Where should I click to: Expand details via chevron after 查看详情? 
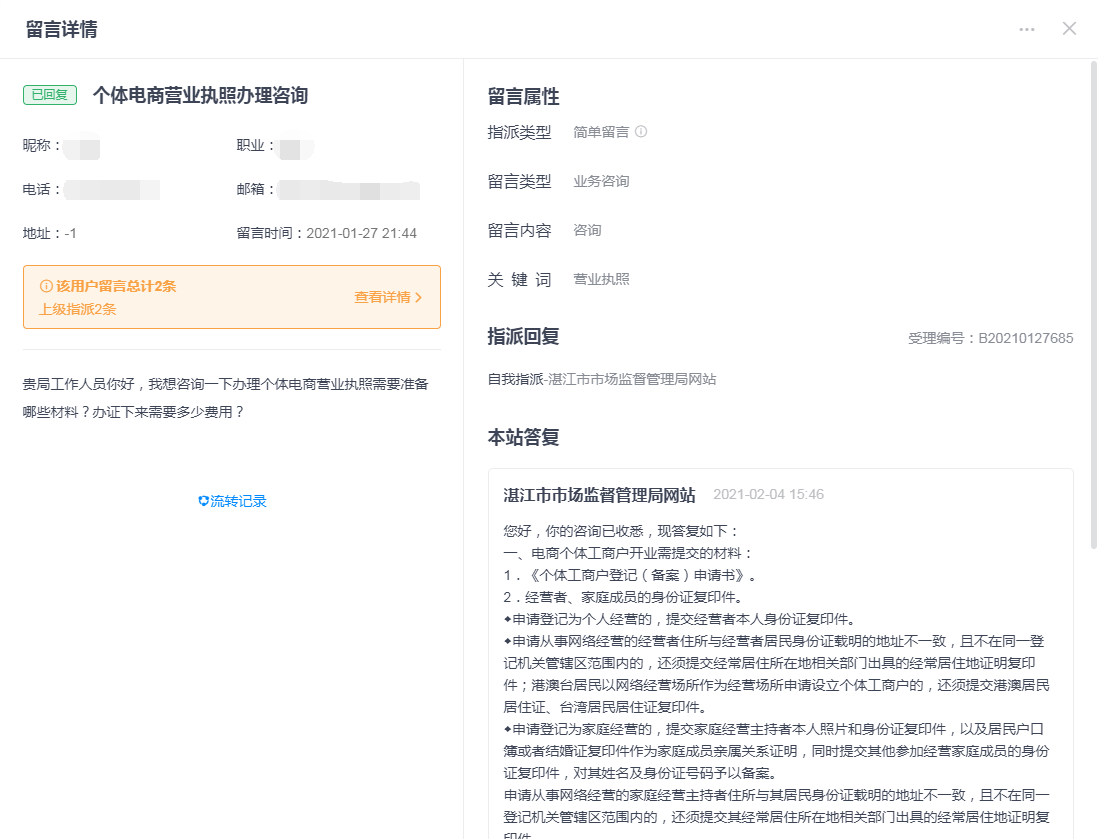[x=419, y=297]
